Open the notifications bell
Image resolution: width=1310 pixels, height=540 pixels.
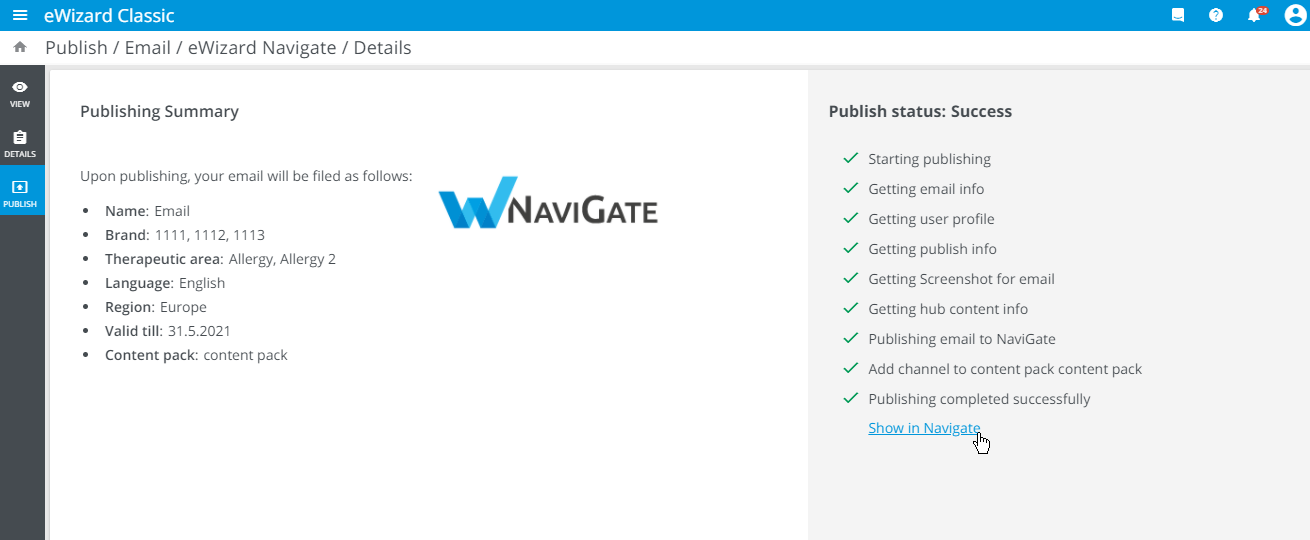click(x=1254, y=15)
